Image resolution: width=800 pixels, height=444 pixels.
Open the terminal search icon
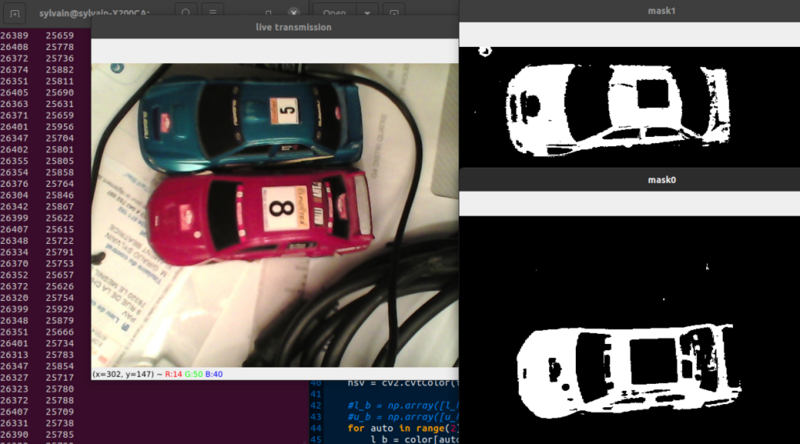click(x=187, y=14)
